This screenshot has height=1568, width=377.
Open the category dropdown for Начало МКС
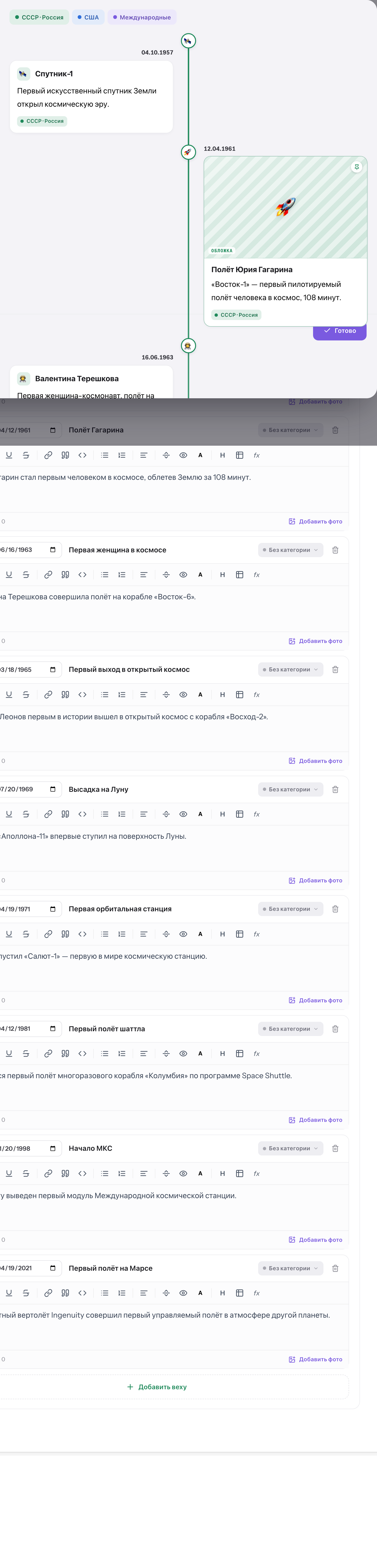click(290, 1149)
